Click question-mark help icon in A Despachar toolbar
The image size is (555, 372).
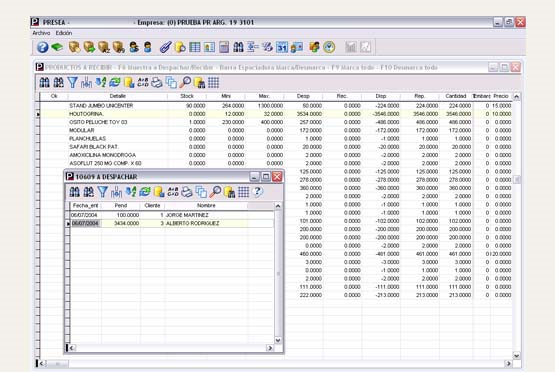click(258, 192)
